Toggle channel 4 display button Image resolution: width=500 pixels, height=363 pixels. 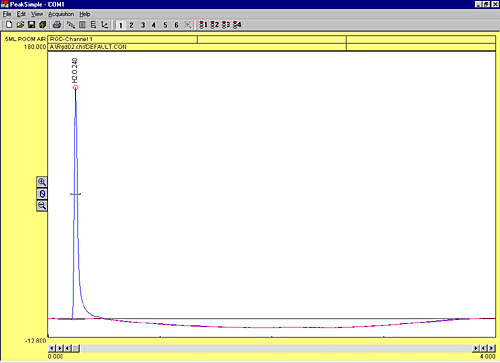point(154,25)
